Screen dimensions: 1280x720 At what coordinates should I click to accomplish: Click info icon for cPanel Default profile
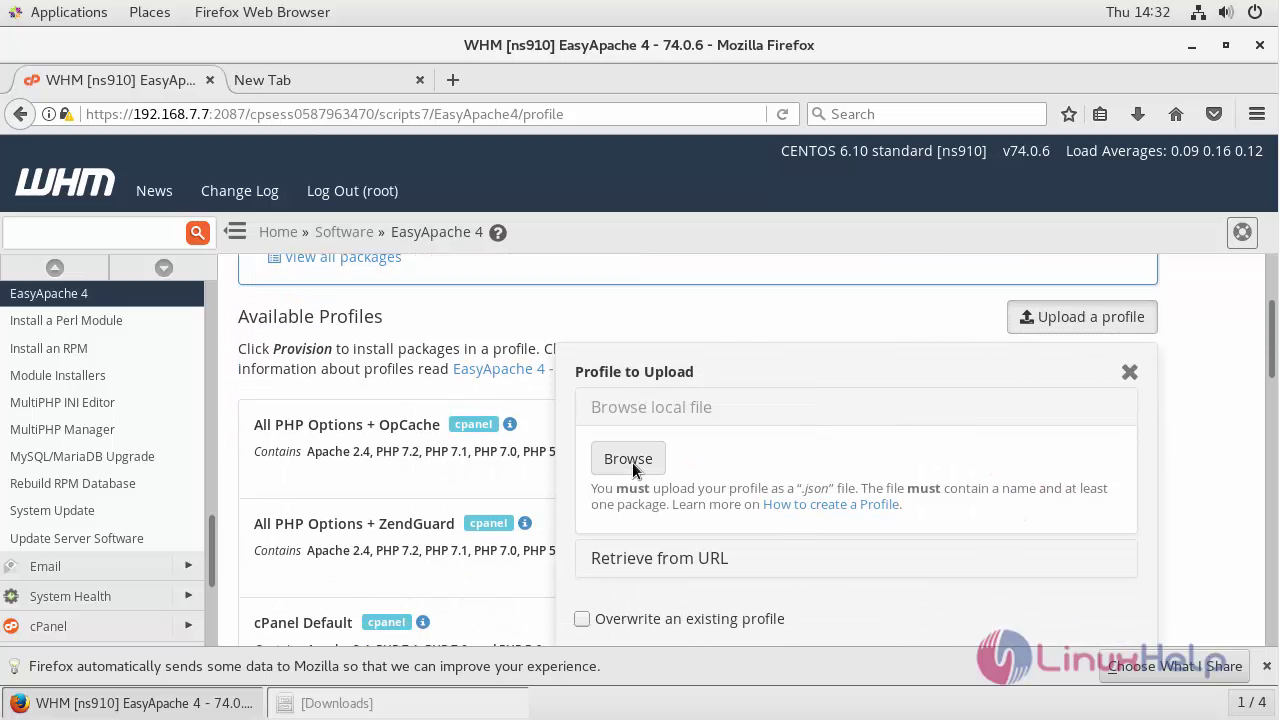(x=423, y=622)
